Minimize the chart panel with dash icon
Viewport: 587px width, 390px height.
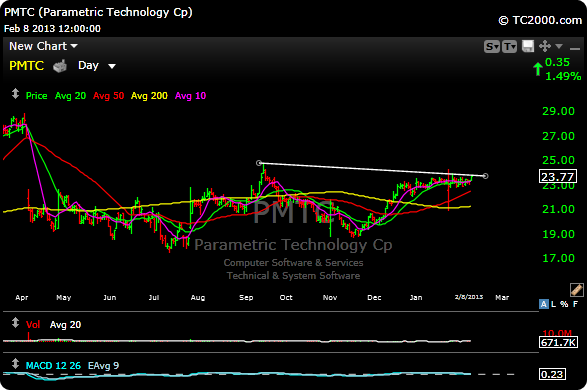point(574,48)
